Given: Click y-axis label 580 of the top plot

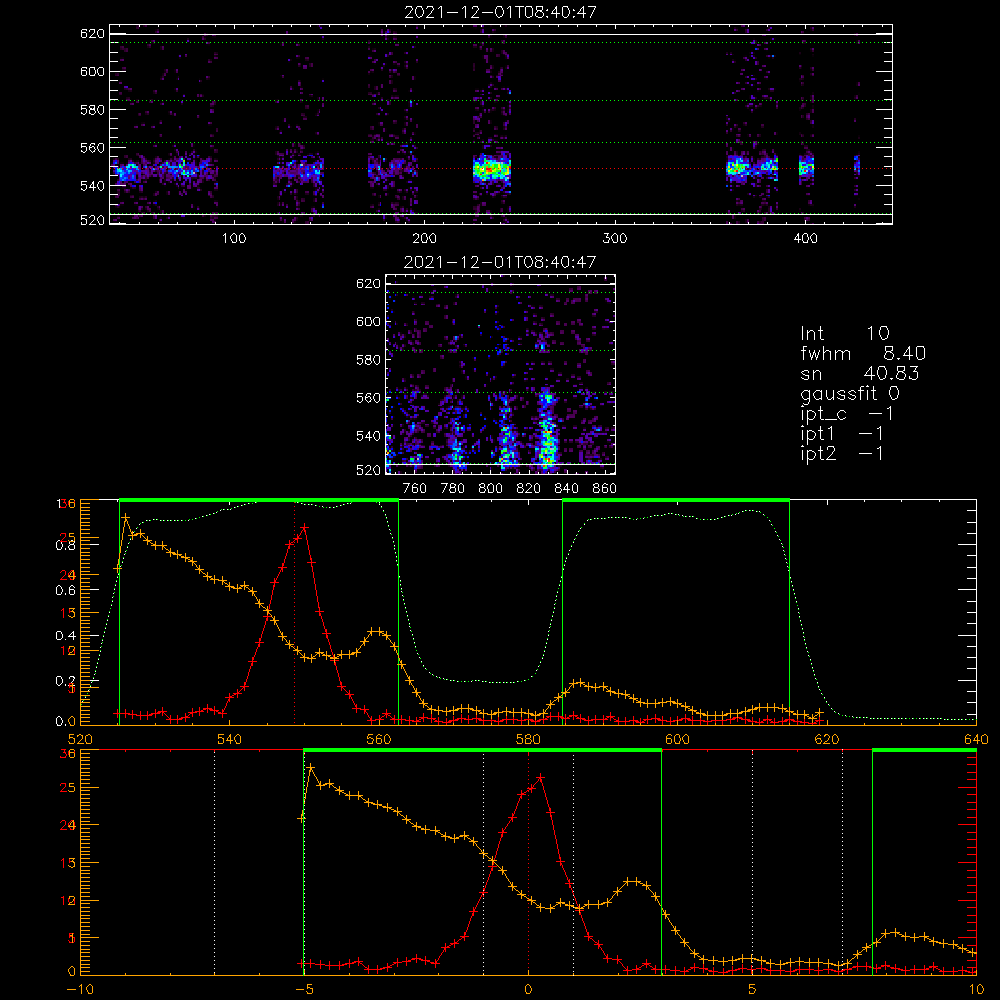Looking at the screenshot, I should tap(92, 110).
